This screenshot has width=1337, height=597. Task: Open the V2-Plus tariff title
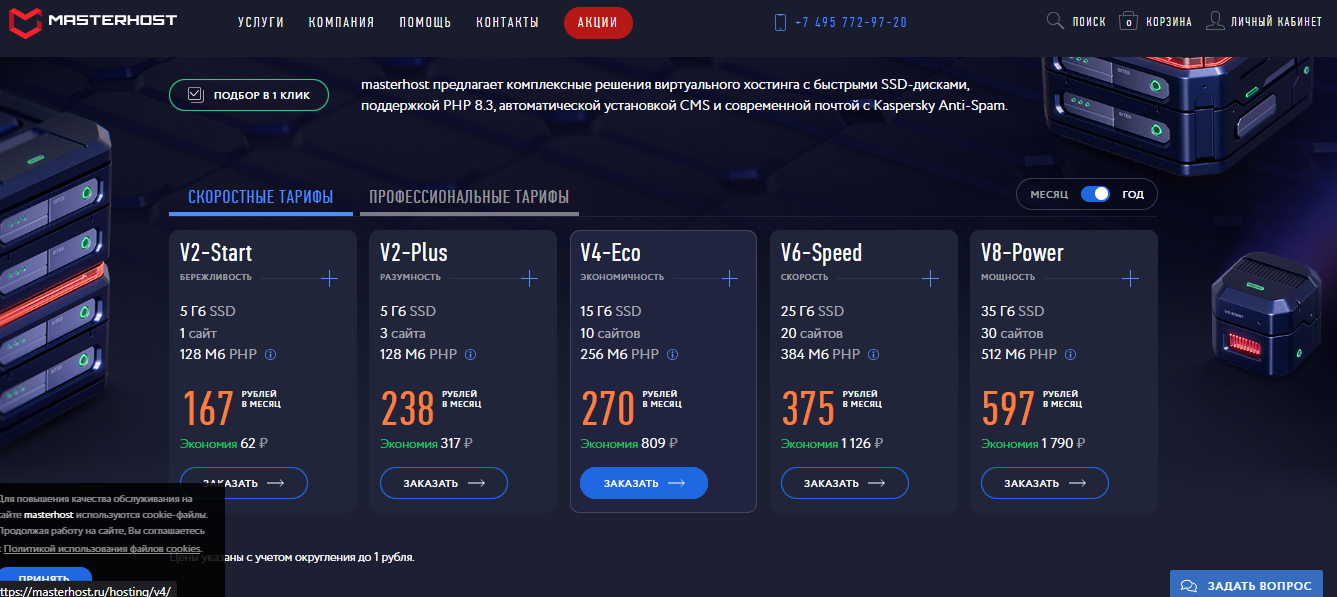(x=414, y=252)
